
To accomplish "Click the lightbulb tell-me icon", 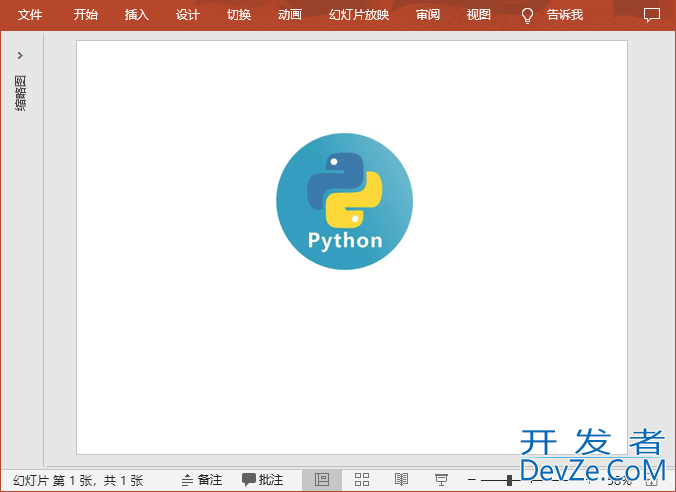I will click(527, 16).
